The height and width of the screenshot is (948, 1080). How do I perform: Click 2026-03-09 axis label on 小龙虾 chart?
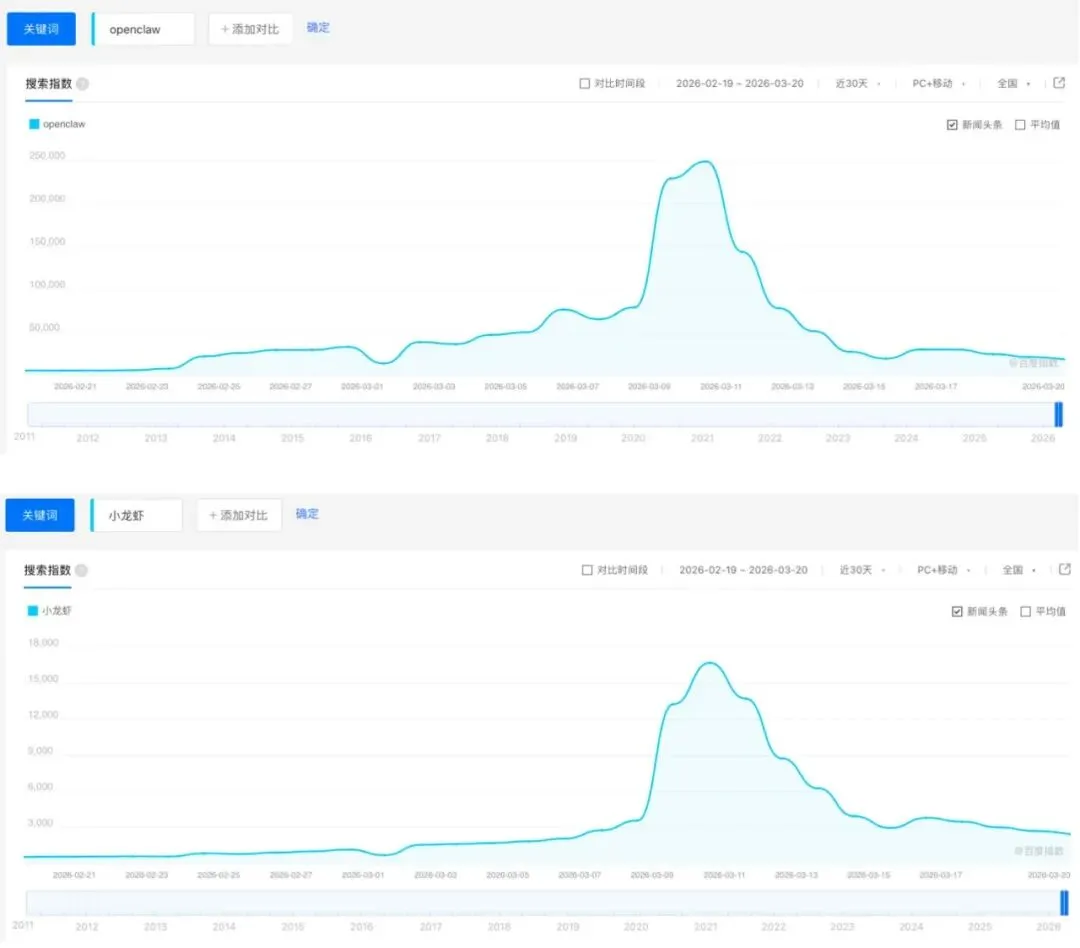pyautogui.click(x=652, y=875)
